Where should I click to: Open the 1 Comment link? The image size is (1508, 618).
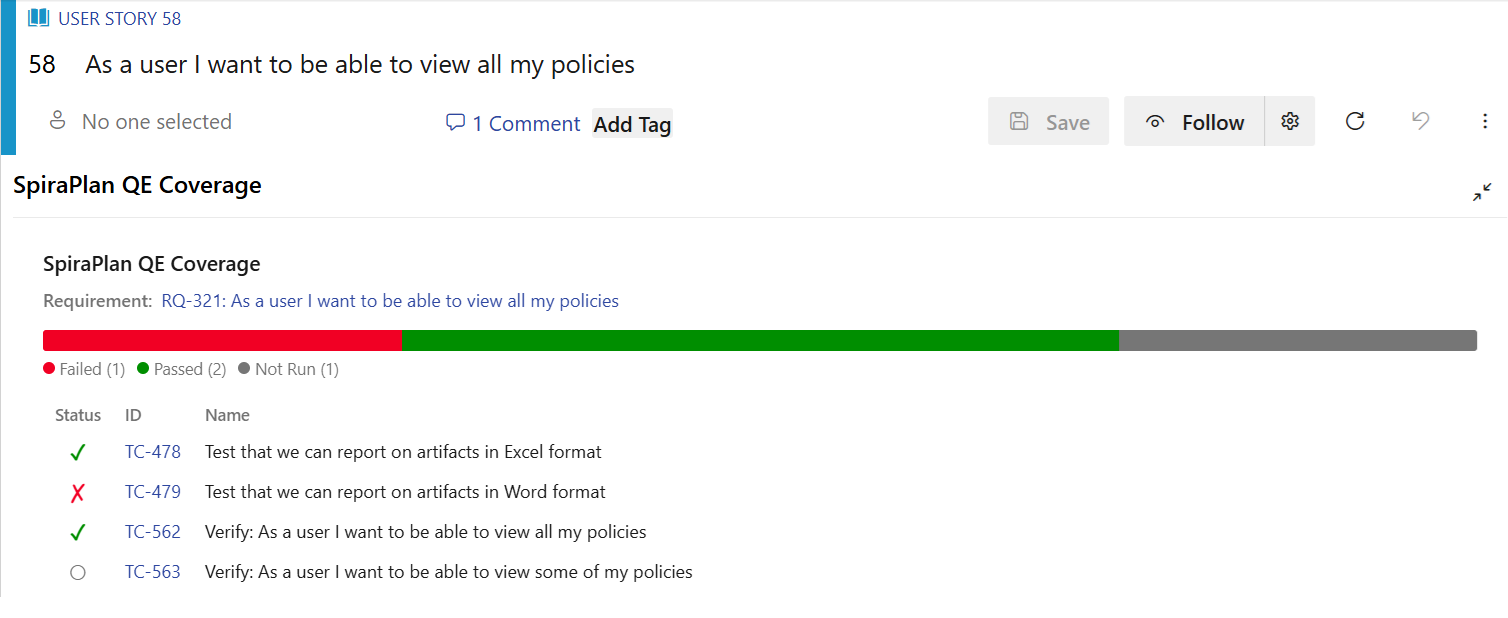[x=526, y=124]
